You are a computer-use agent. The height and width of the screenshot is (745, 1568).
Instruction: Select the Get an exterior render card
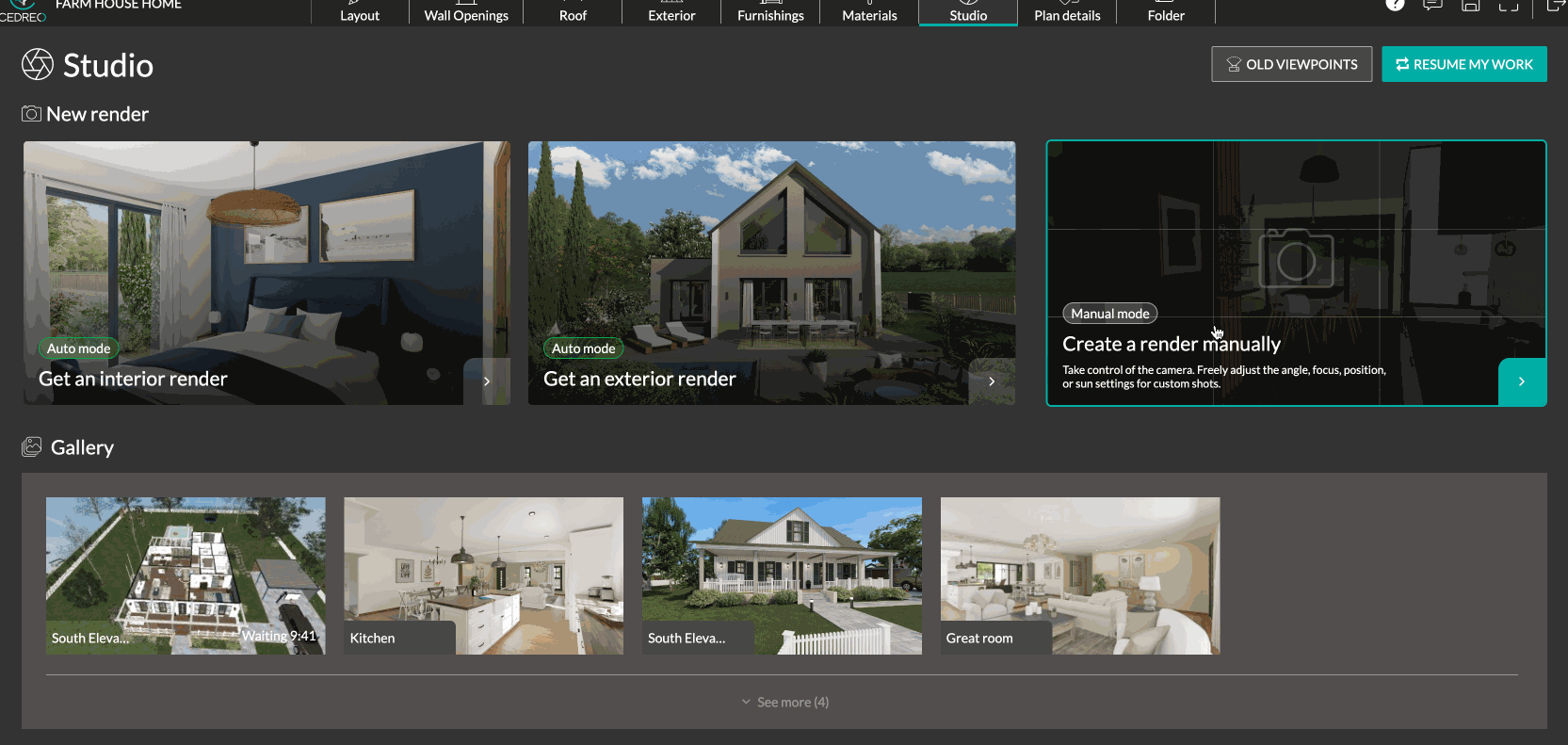(771, 273)
